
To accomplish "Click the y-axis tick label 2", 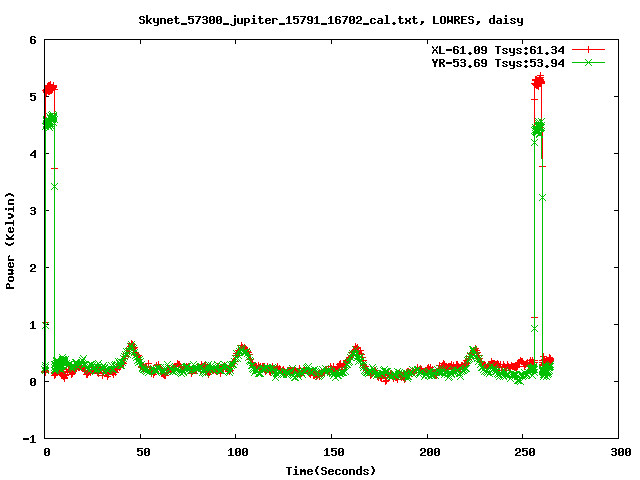I will 33,268.
